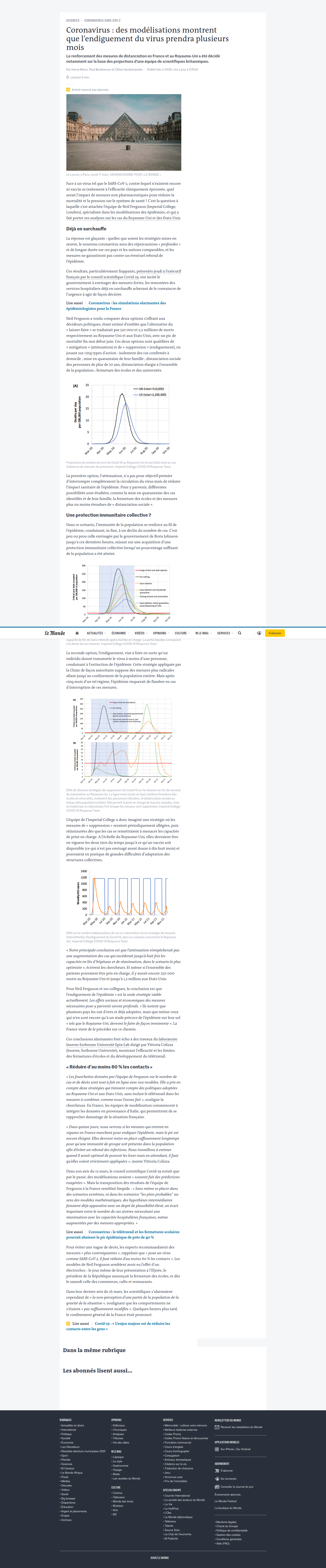This screenshot has height=1568, width=326.
Task: Expand the ACTUALITÉS menu
Action: point(96,633)
